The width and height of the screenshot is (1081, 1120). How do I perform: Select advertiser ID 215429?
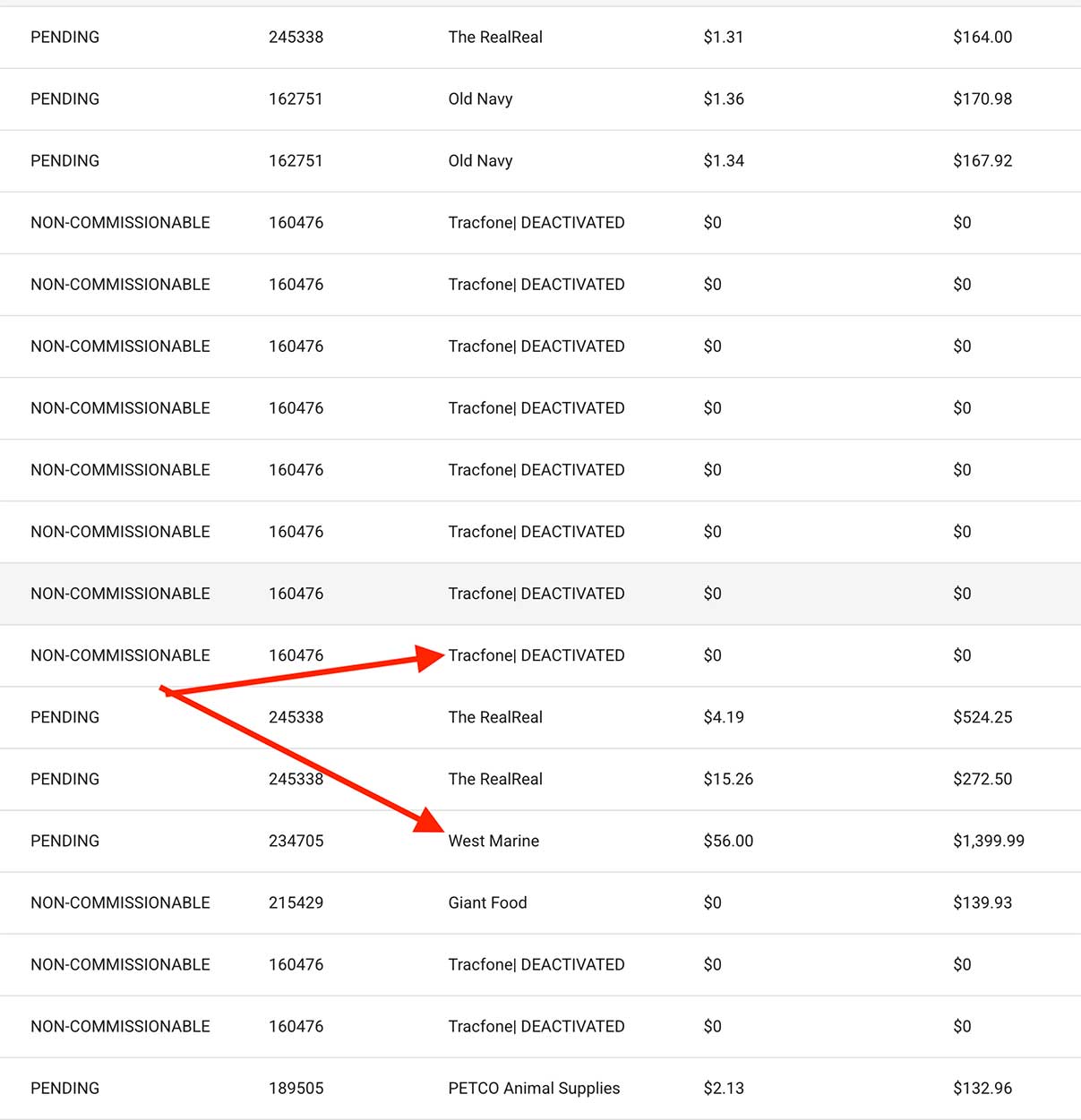(x=296, y=902)
